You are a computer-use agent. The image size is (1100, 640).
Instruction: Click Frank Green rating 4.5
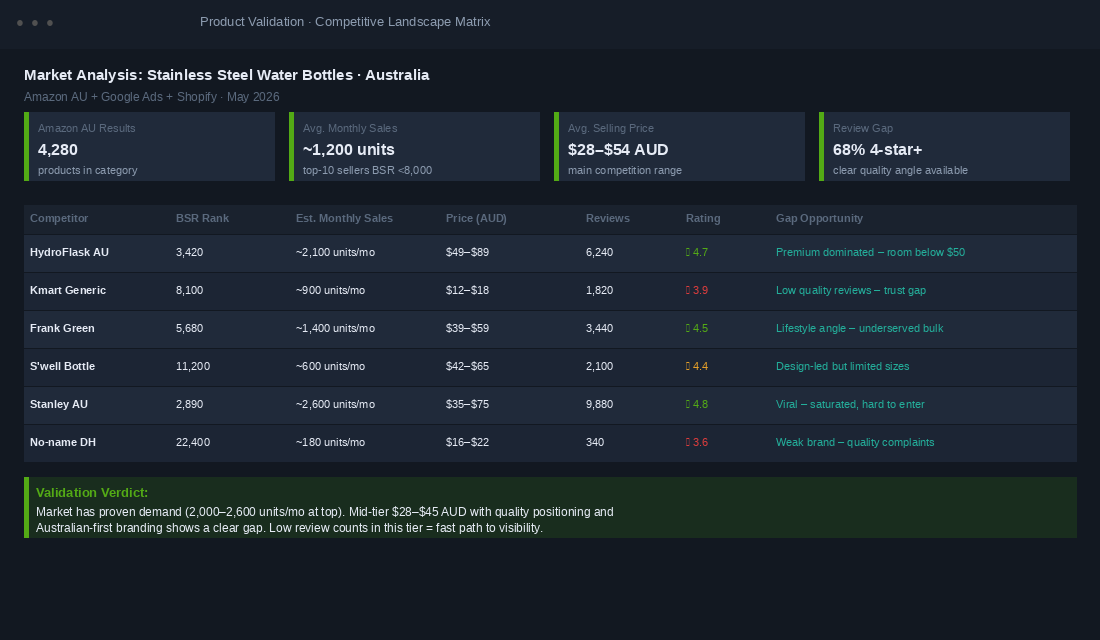tap(697, 328)
